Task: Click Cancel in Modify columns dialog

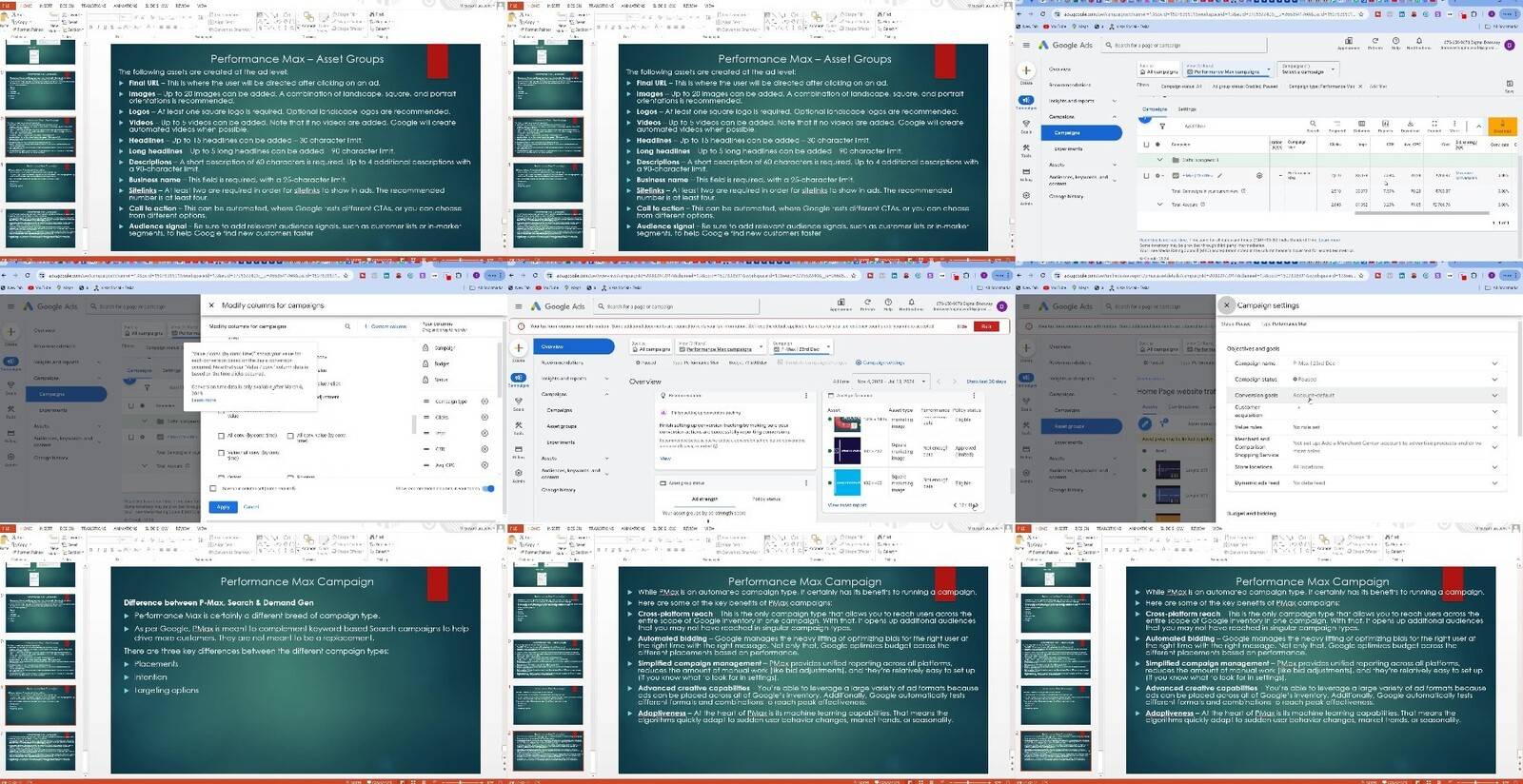Action: click(251, 507)
